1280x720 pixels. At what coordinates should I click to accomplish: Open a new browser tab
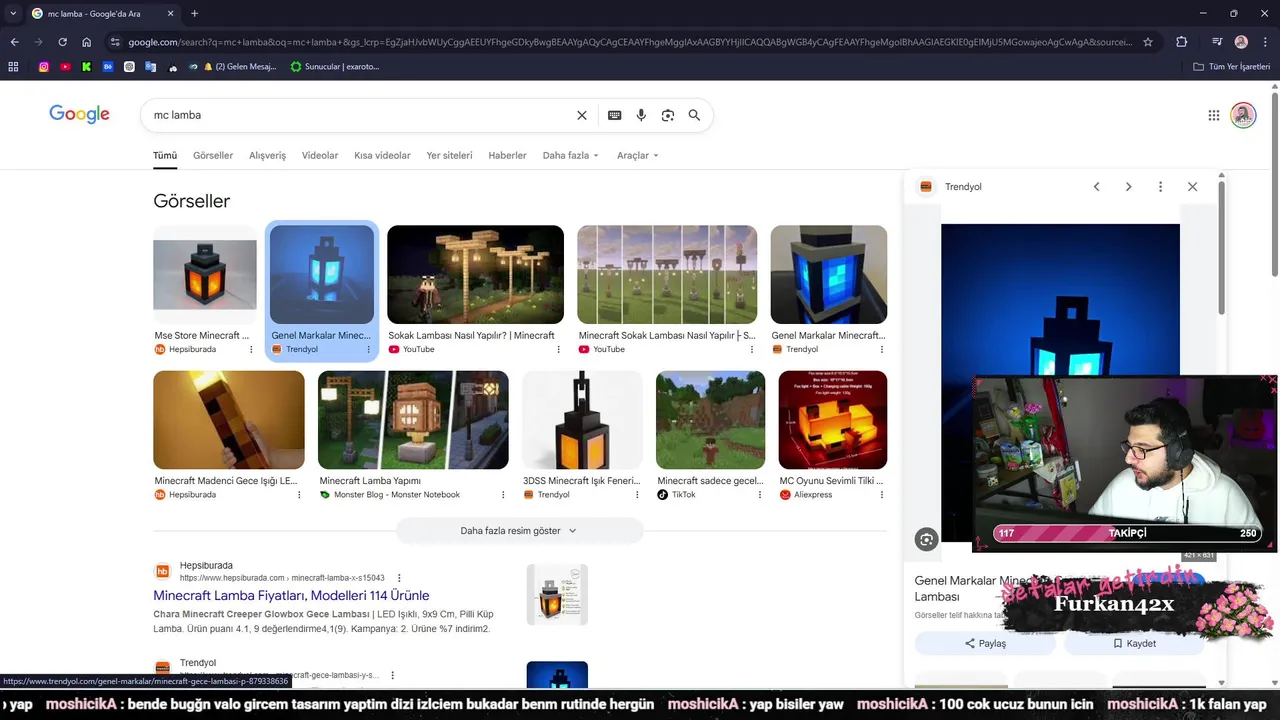pyautogui.click(x=194, y=14)
